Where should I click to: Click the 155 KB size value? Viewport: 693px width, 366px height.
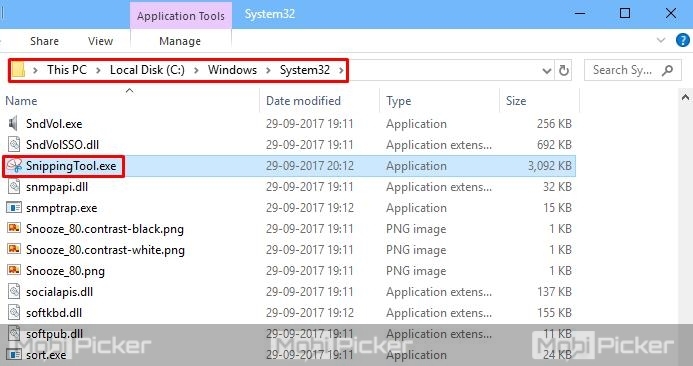click(x=554, y=313)
